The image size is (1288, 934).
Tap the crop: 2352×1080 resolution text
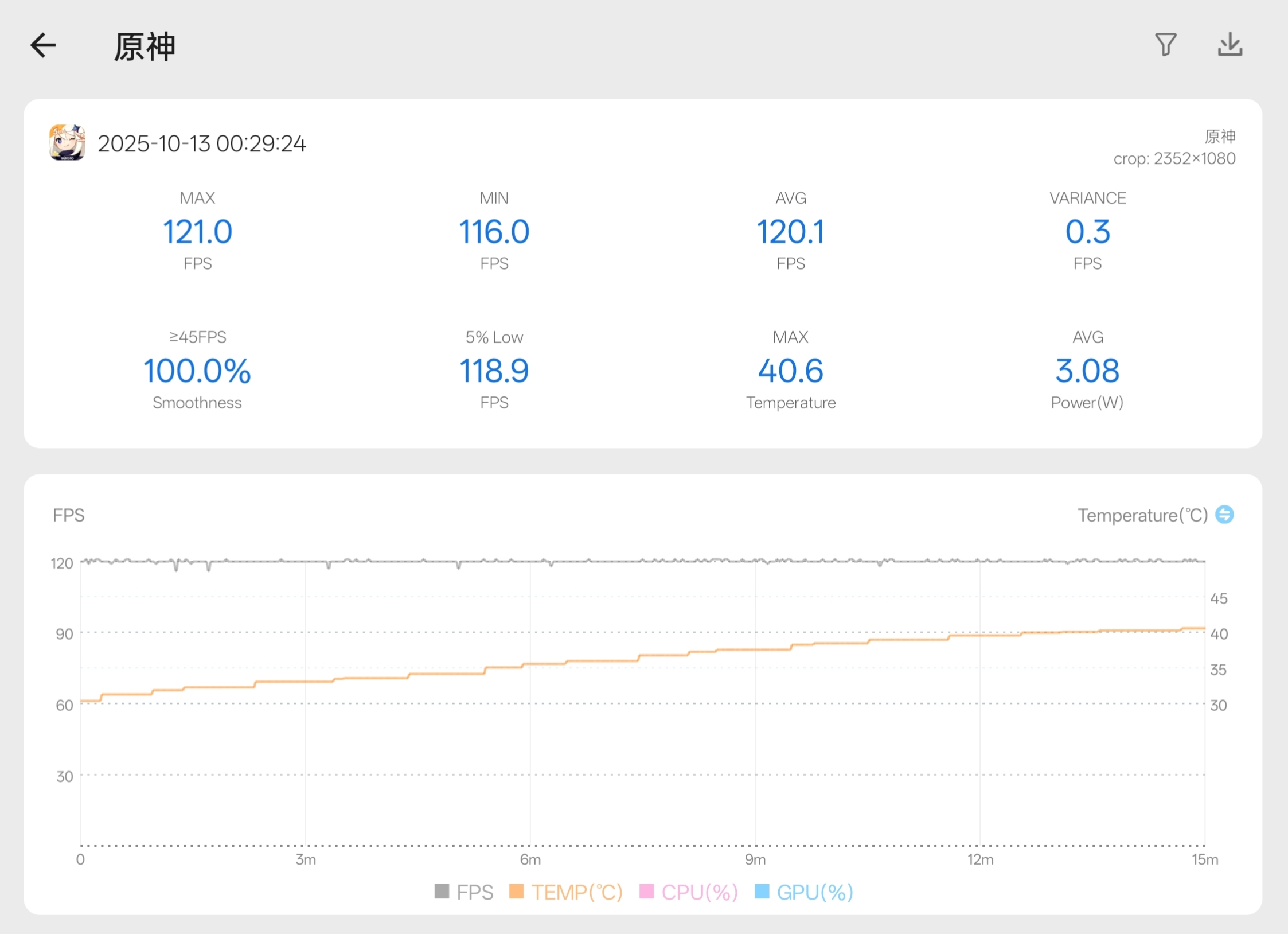click(1174, 158)
